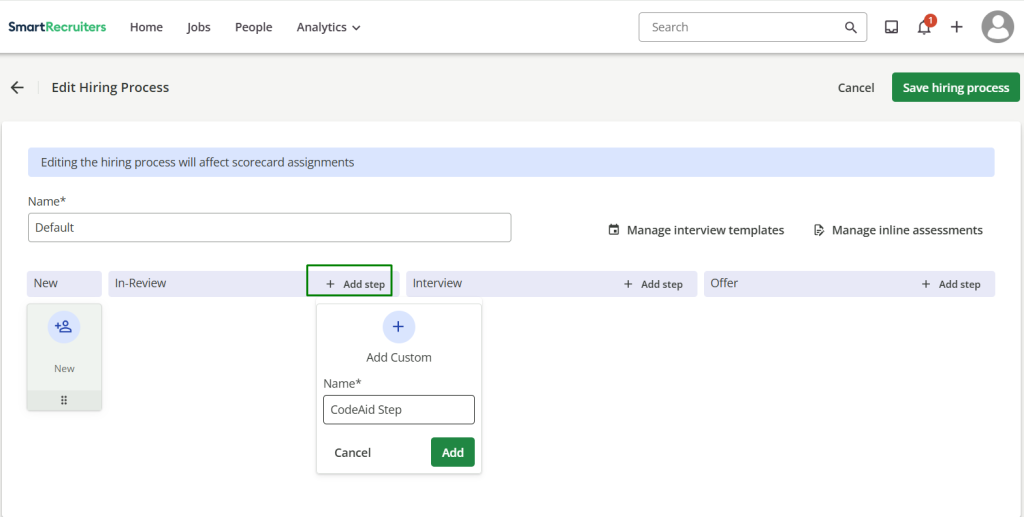
Task: Cancel the custom step popup
Action: 352,452
